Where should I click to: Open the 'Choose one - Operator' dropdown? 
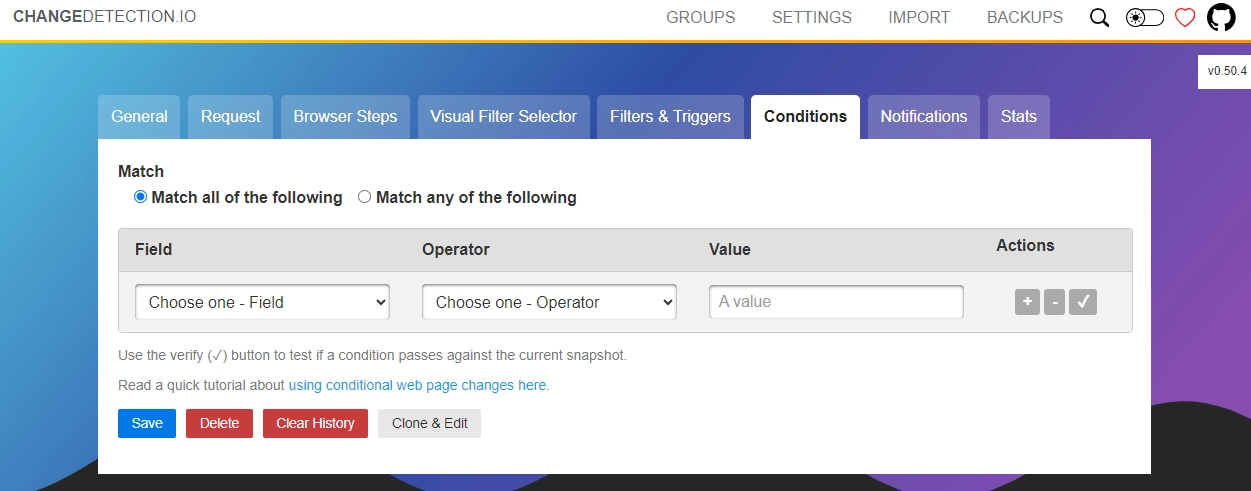[549, 302]
